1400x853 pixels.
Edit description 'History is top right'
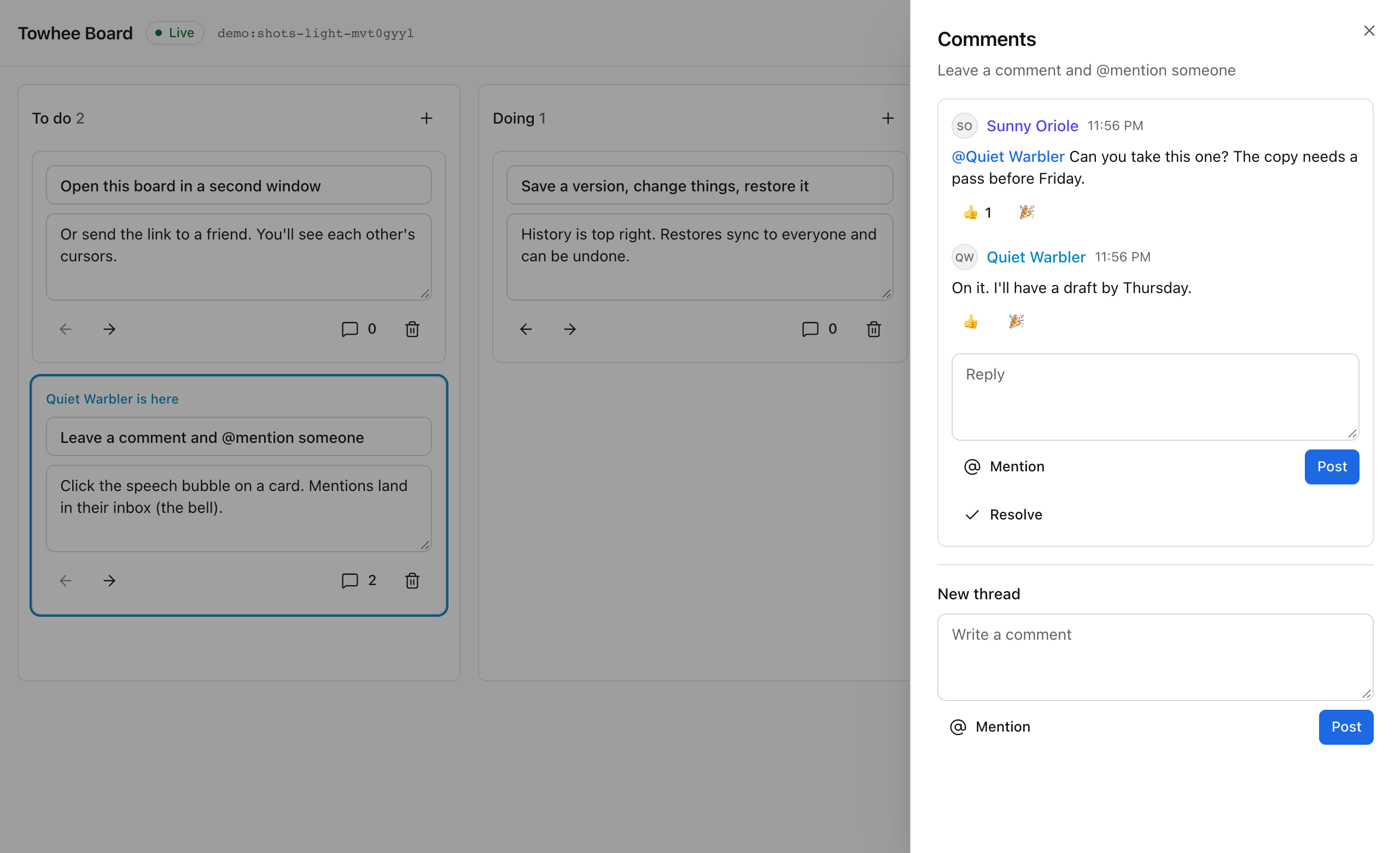coord(699,256)
